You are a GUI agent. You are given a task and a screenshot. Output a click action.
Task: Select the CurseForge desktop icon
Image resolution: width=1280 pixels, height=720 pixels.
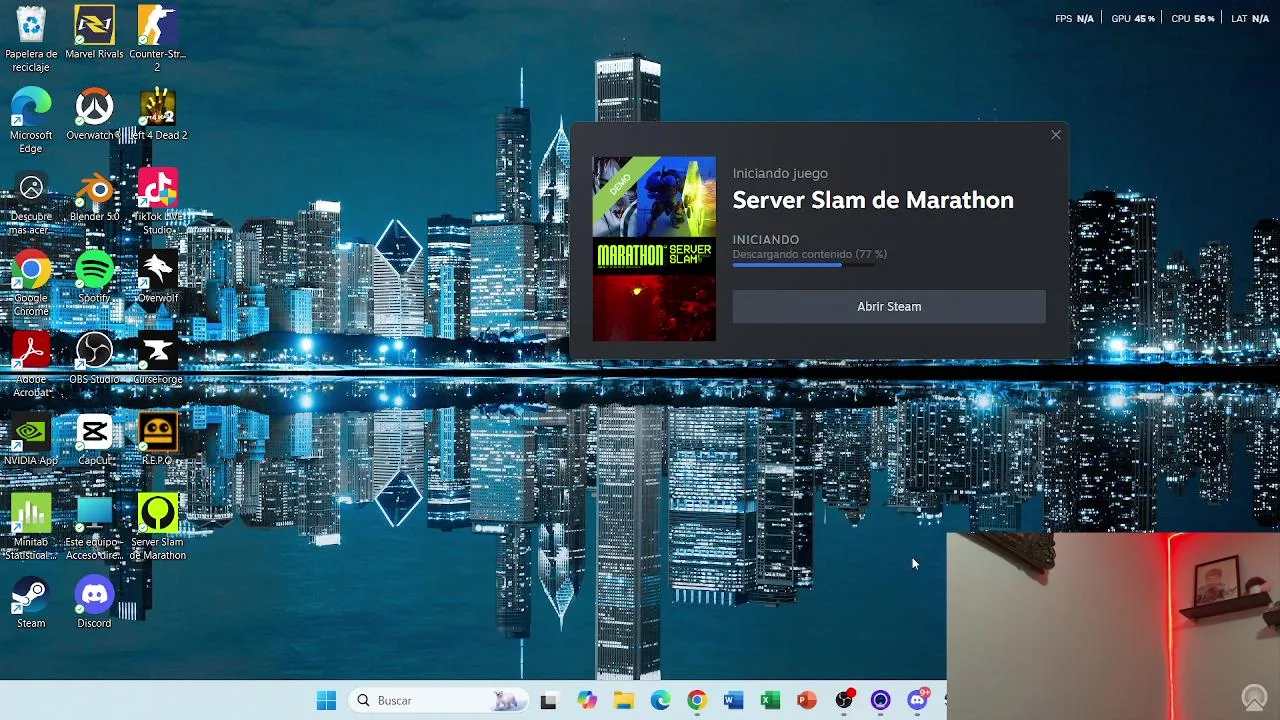tap(157, 358)
